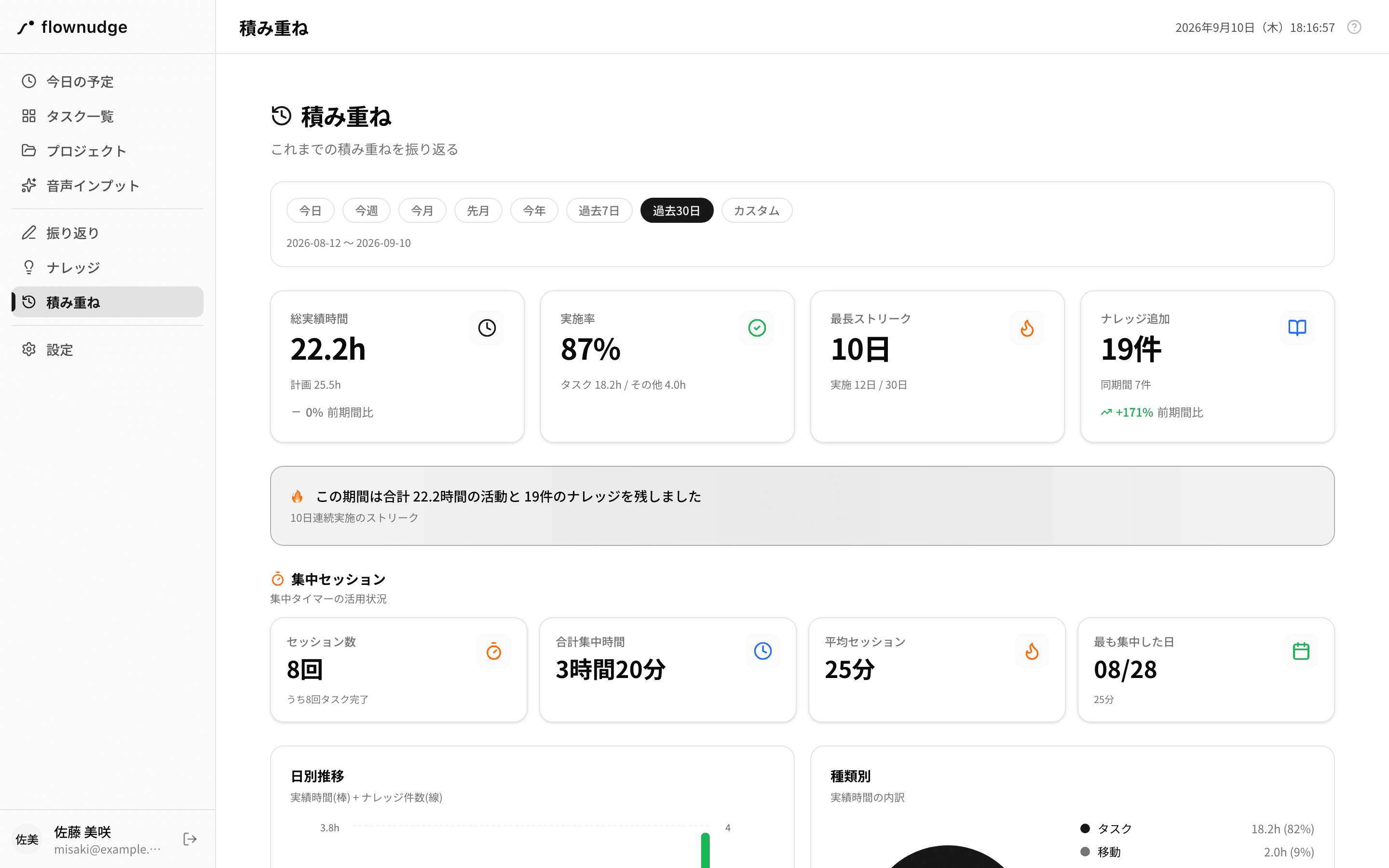
Task: Click the ナレッジ追加 19件 card
Action: coord(1207,366)
